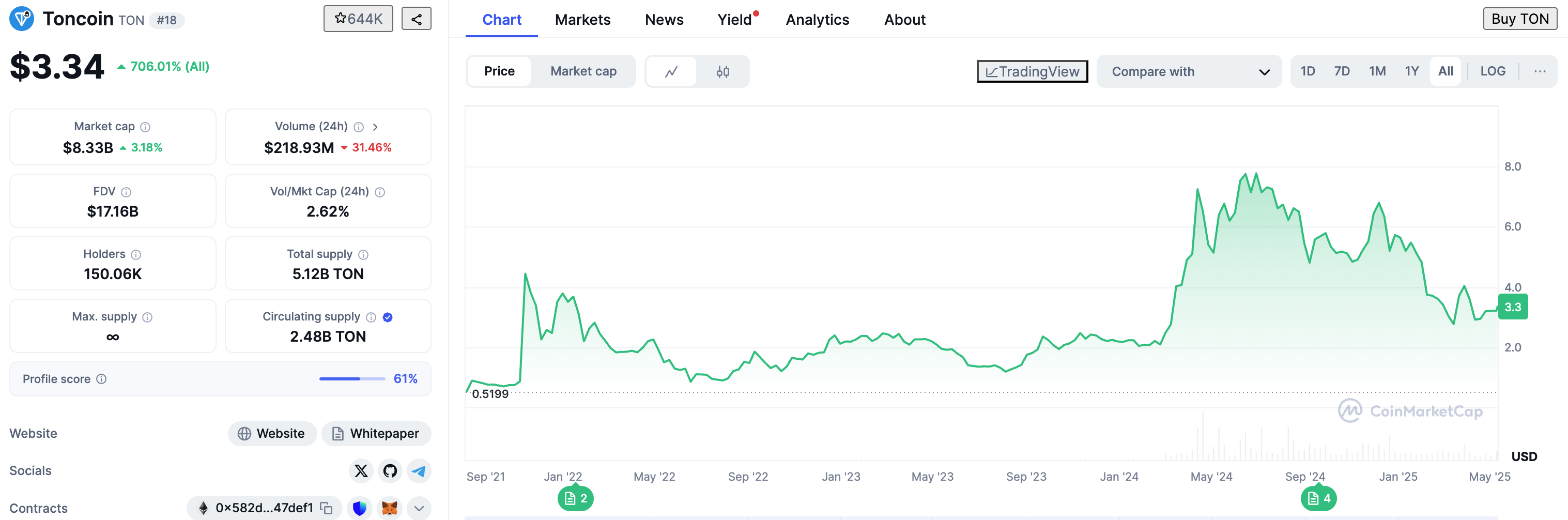Open Market cap info tooltip icon
The width and height of the screenshot is (1568, 520).
145,127
